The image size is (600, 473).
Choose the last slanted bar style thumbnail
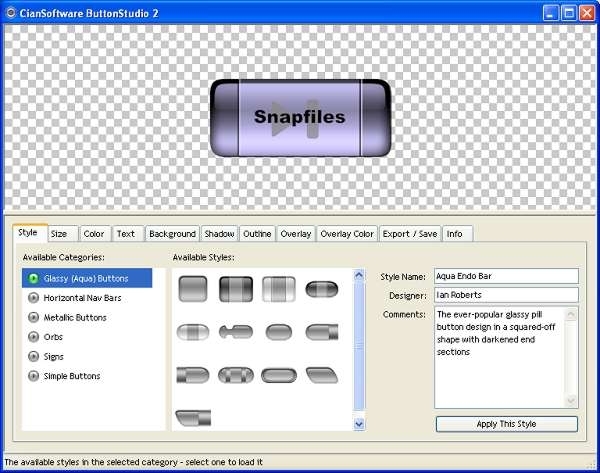click(x=193, y=418)
